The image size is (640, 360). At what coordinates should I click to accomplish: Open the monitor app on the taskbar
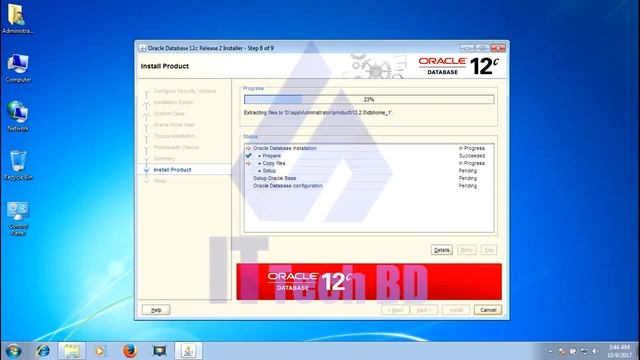click(x=159, y=351)
